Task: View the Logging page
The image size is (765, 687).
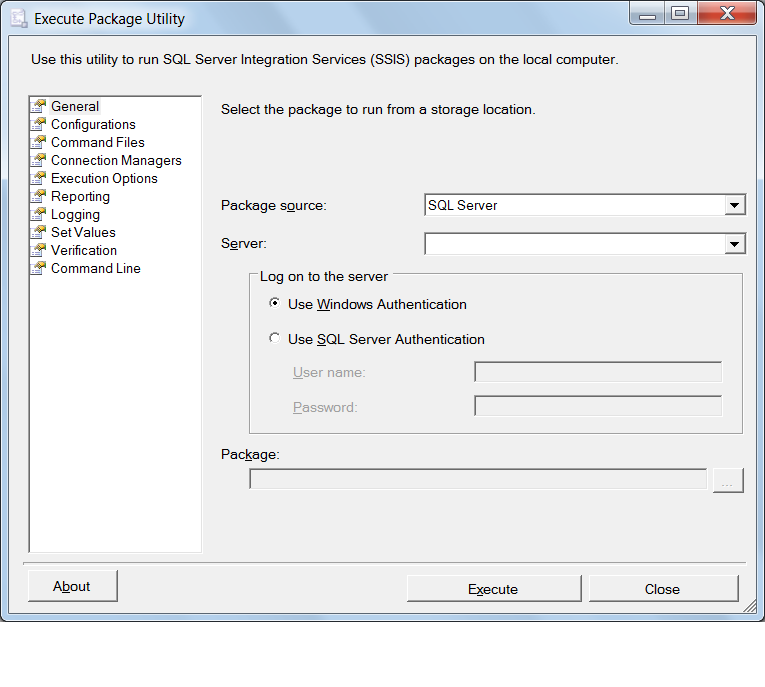Action: [75, 215]
